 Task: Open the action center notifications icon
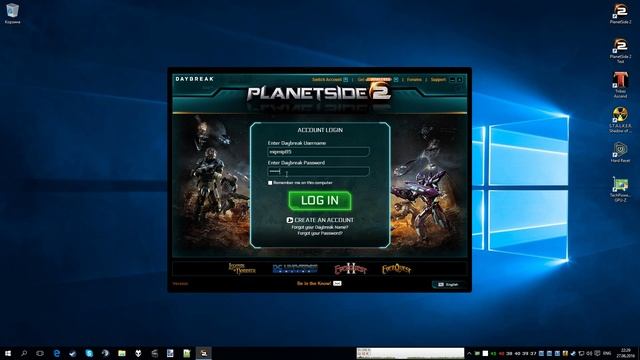pos(598,353)
